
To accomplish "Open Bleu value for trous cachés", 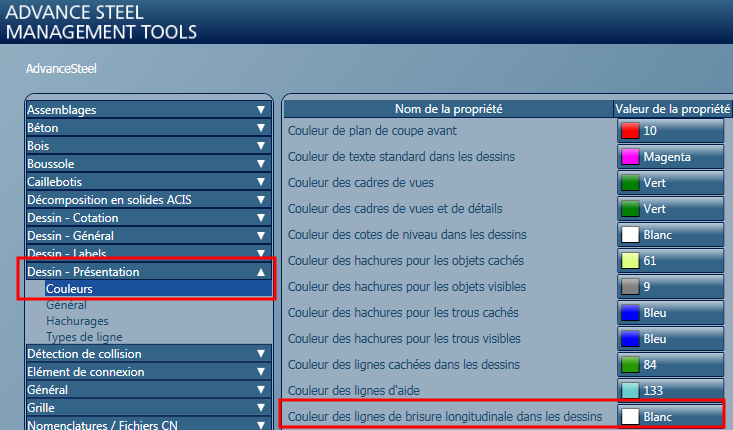I will coord(670,313).
